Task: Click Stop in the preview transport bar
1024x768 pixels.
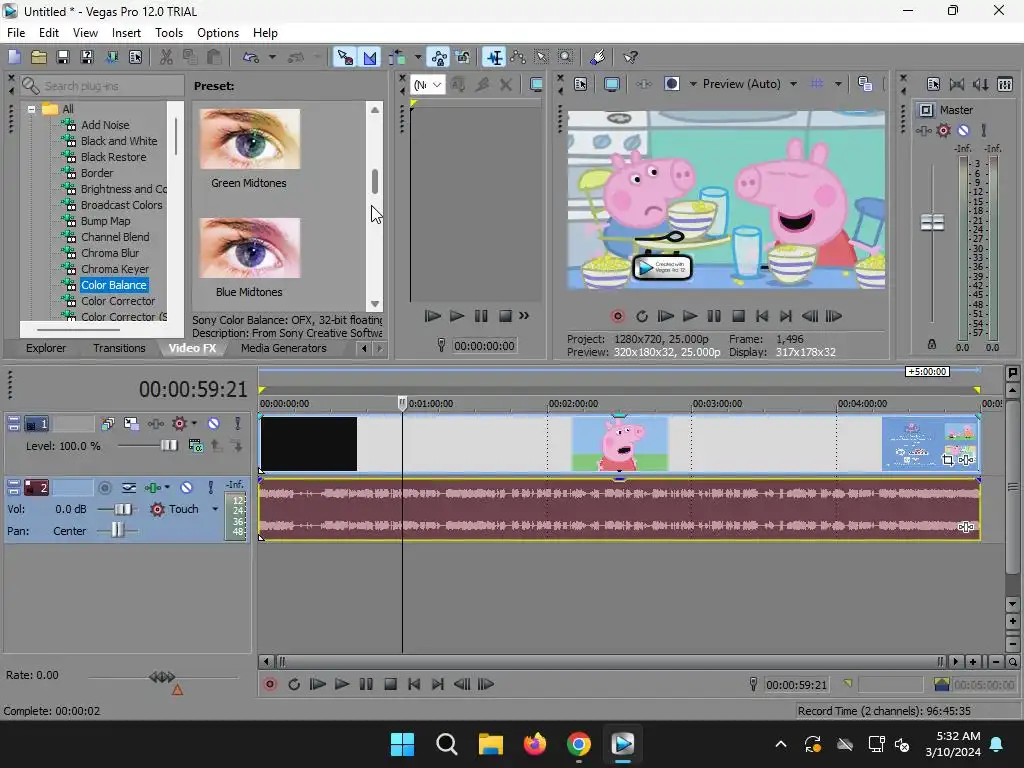Action: coord(738,316)
